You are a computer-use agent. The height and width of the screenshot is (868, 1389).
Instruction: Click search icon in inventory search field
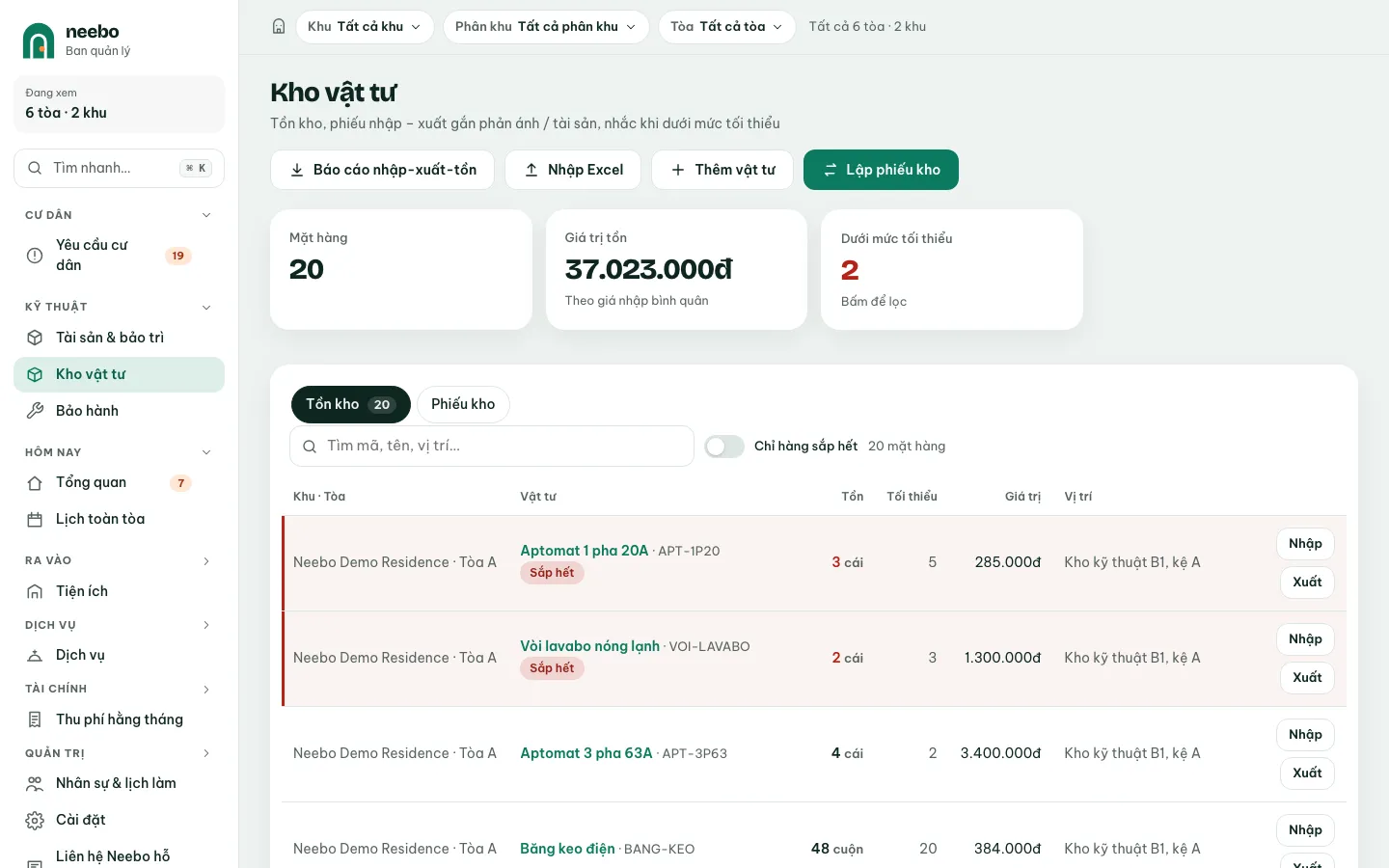point(310,447)
